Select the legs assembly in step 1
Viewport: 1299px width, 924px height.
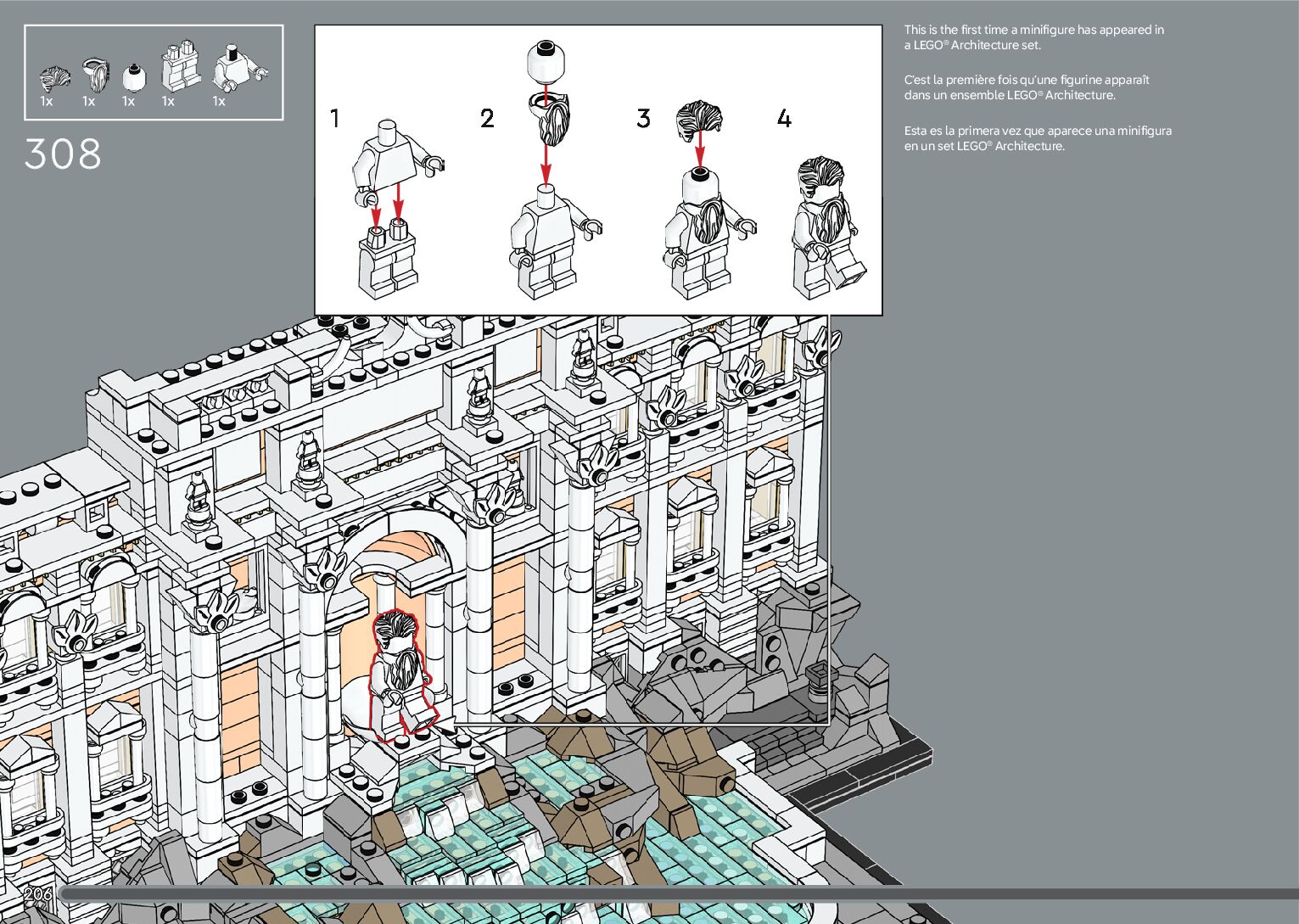point(389,259)
